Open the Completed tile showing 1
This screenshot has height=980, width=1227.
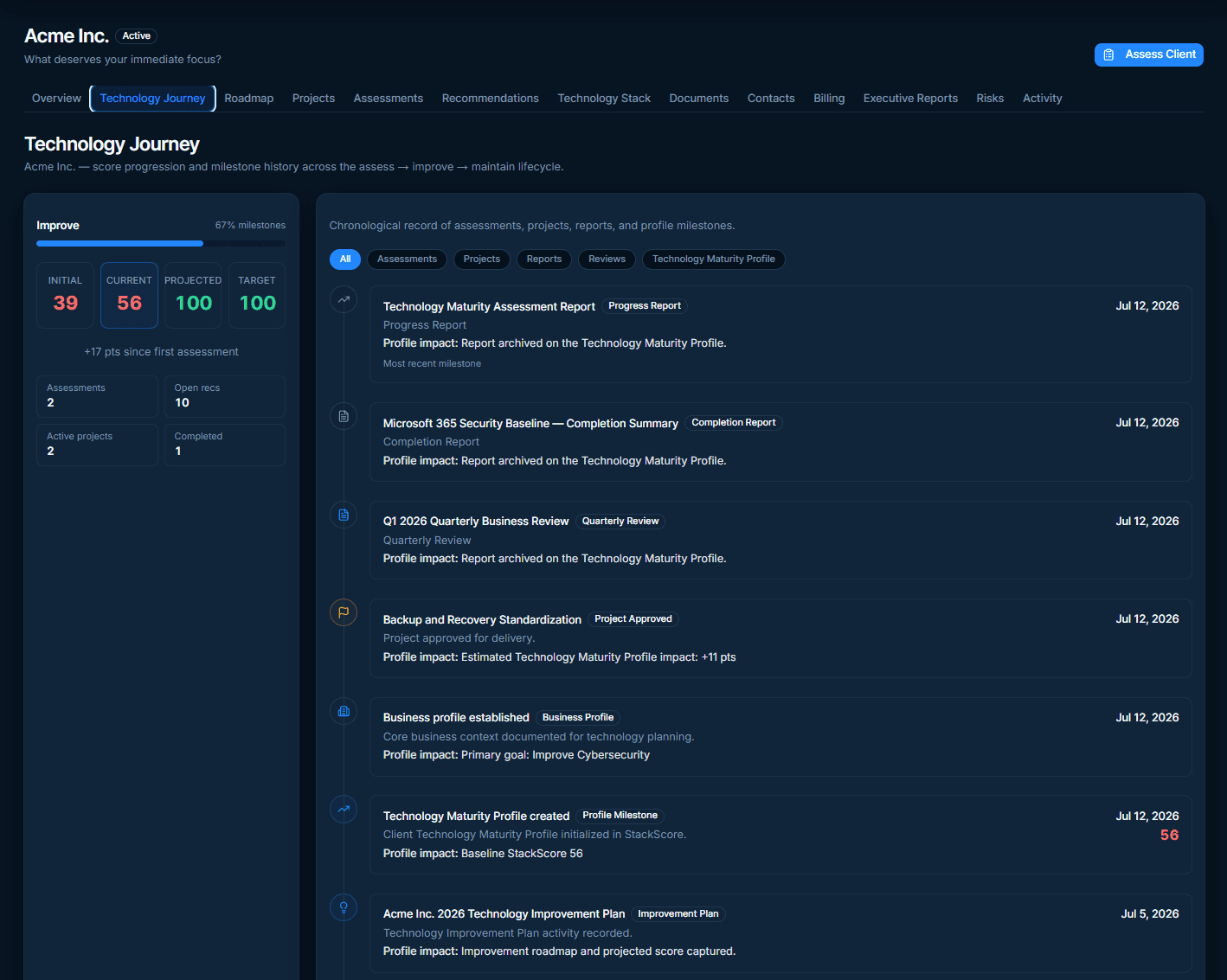coord(225,445)
